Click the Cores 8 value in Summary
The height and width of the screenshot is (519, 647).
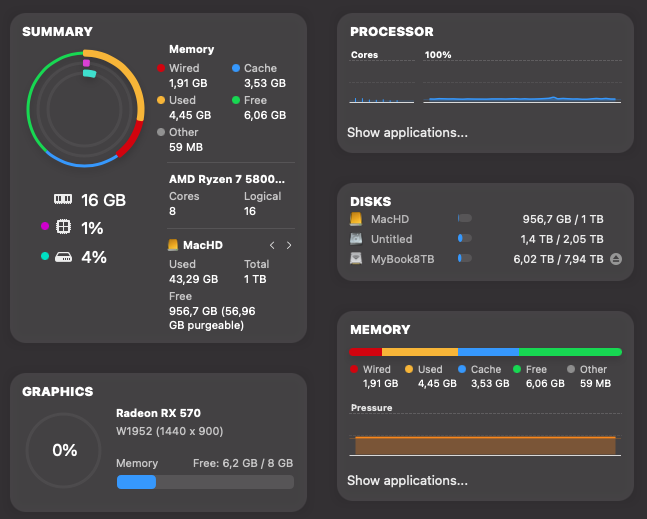tap(172, 211)
